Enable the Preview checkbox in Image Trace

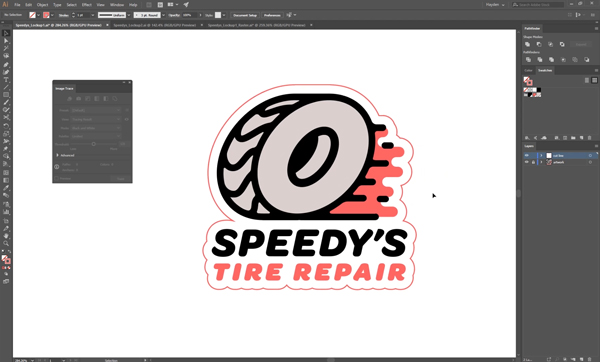(57, 179)
